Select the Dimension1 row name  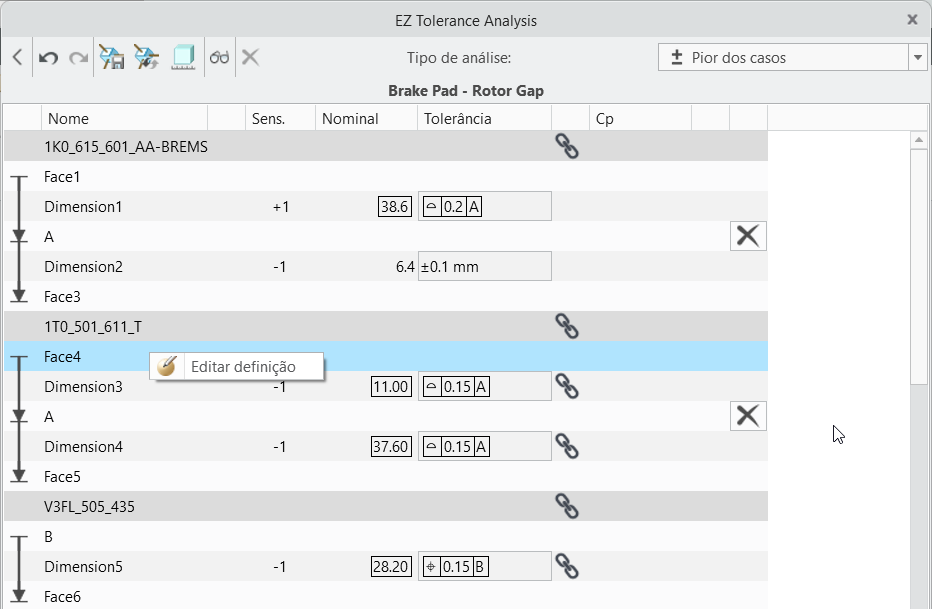(x=83, y=207)
